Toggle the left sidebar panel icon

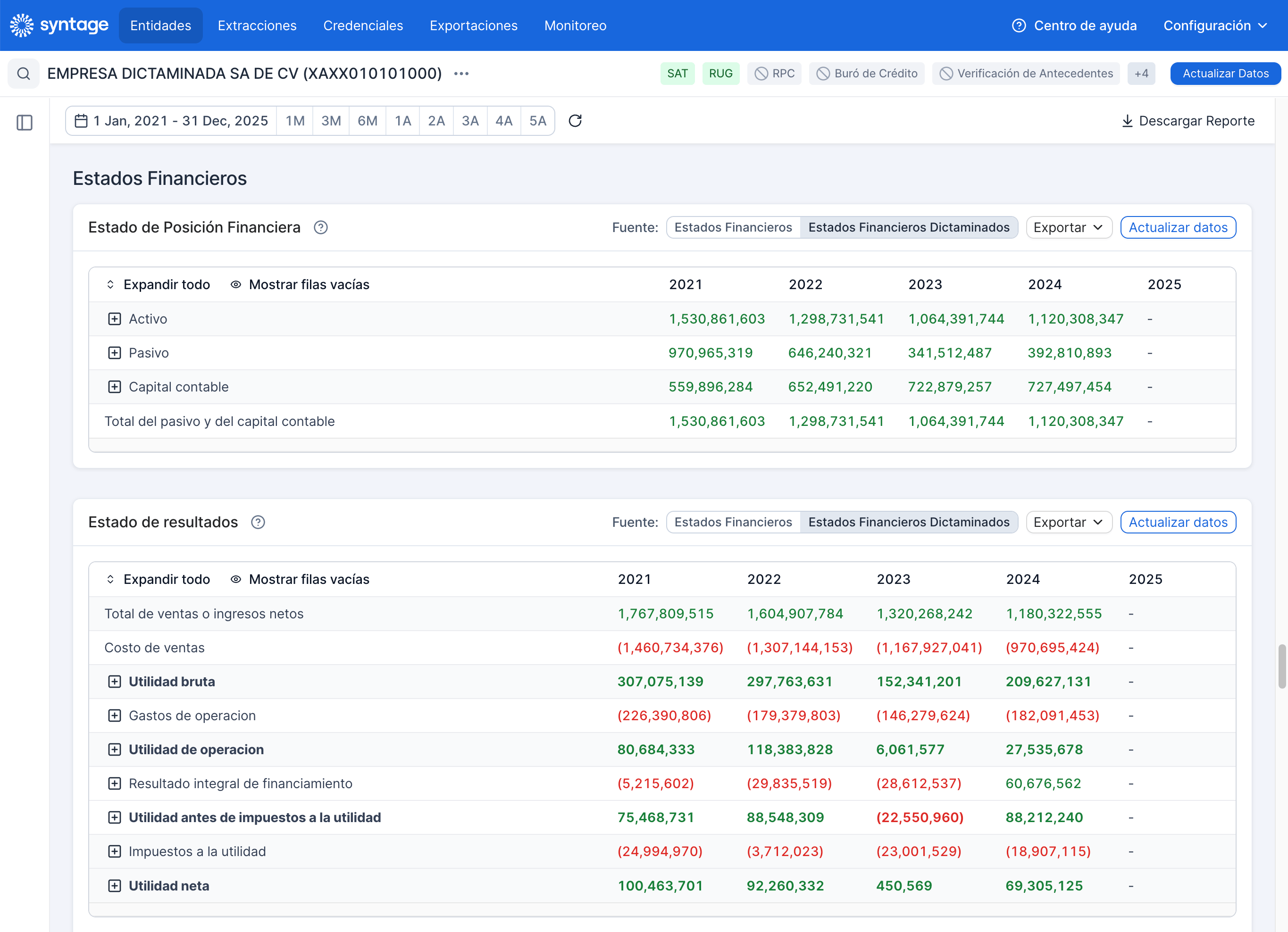(25, 122)
